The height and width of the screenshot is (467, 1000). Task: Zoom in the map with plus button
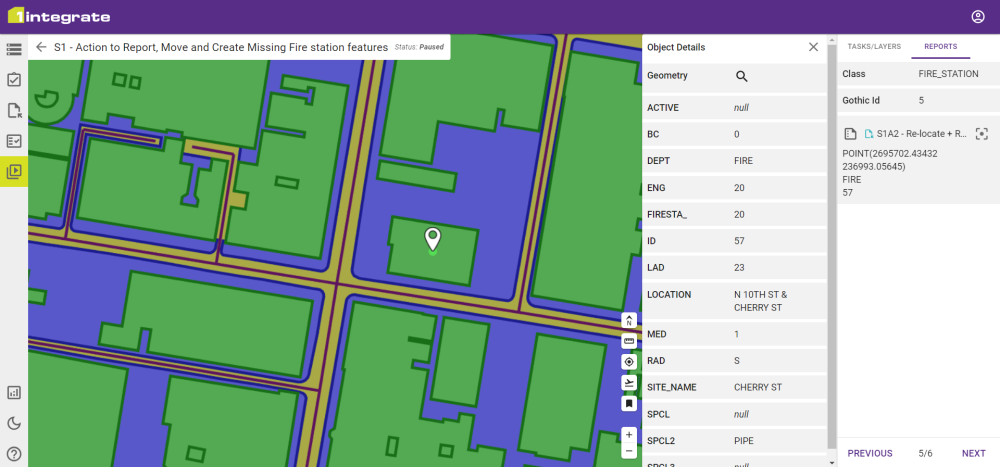pos(629,434)
